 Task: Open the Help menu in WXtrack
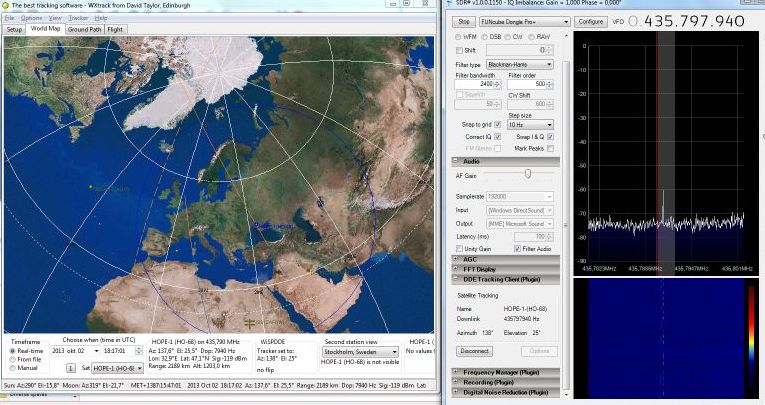pos(101,18)
